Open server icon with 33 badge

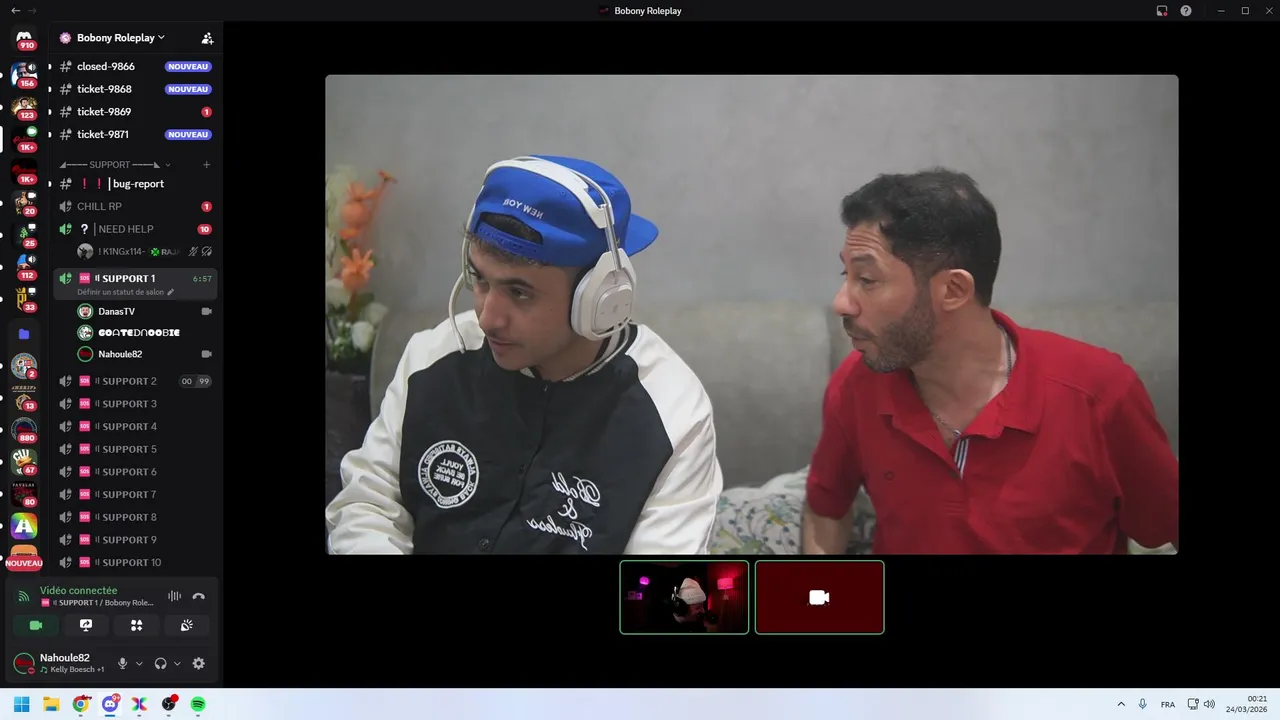point(24,298)
